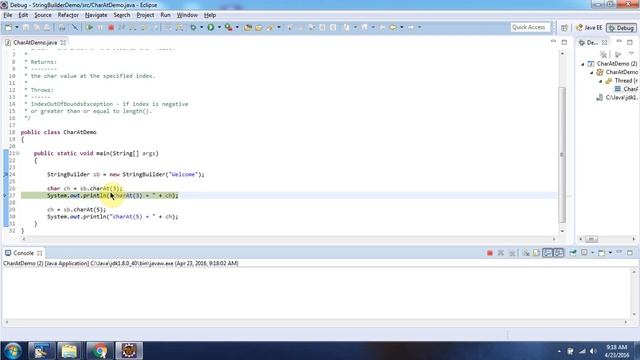Open Google Chrome from the taskbar
This screenshot has width=640, height=360.
[x=99, y=351]
